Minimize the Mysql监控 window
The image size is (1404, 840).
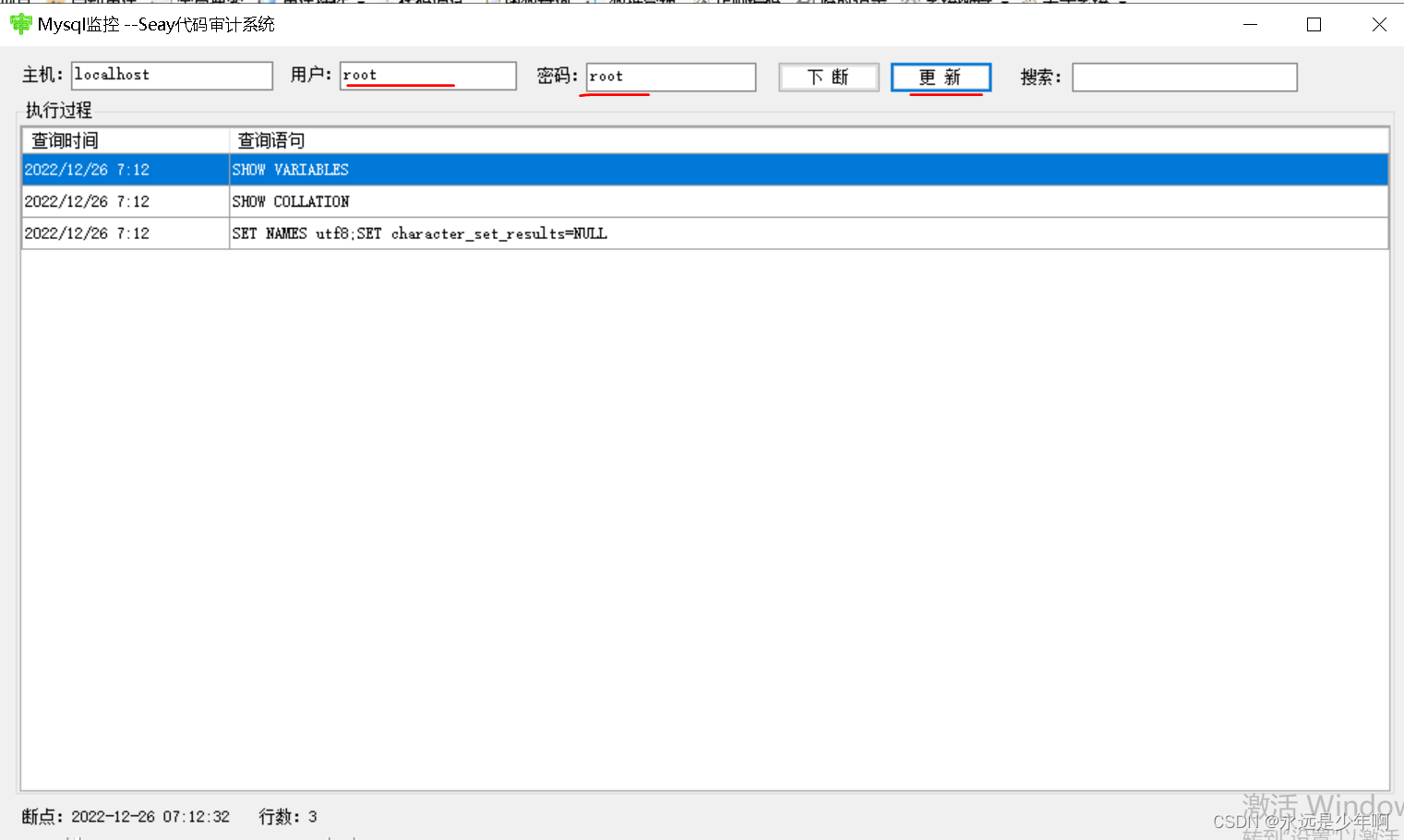tap(1251, 25)
